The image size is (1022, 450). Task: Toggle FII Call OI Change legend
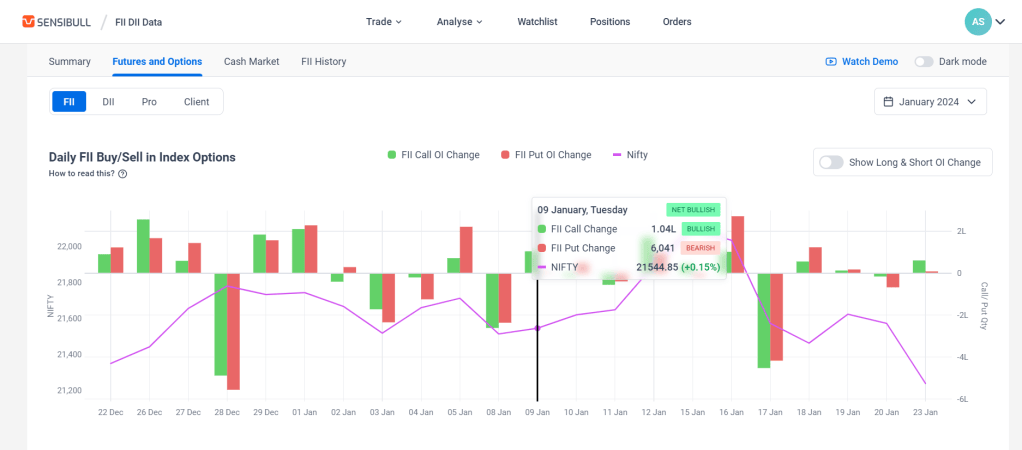click(433, 155)
